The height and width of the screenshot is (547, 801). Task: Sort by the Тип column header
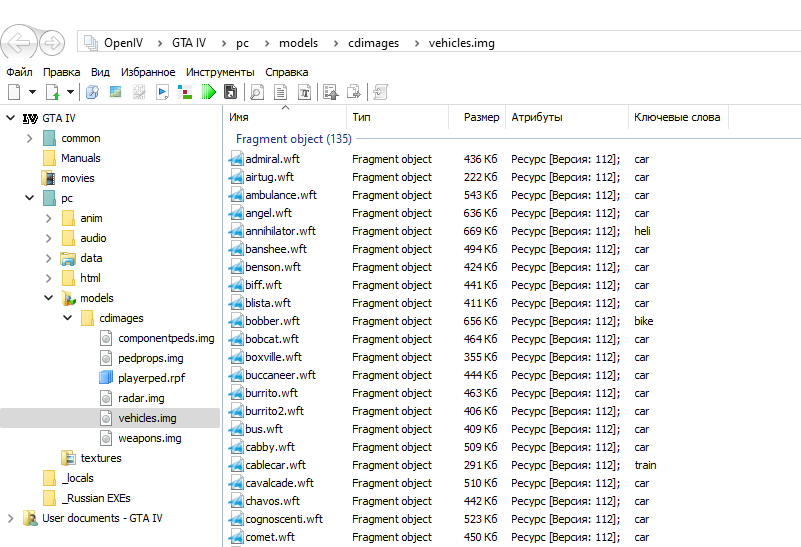click(397, 117)
